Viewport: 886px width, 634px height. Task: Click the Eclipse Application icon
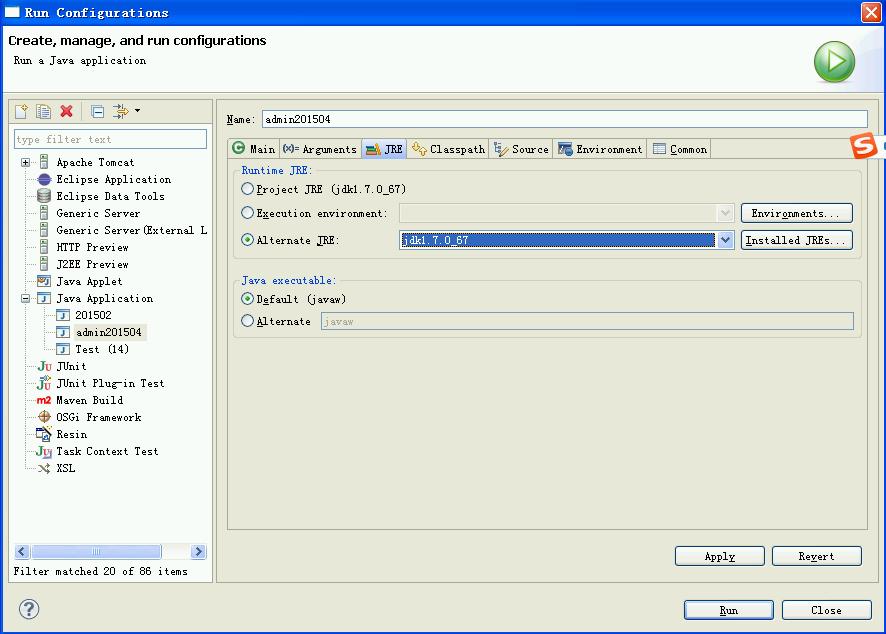click(44, 179)
